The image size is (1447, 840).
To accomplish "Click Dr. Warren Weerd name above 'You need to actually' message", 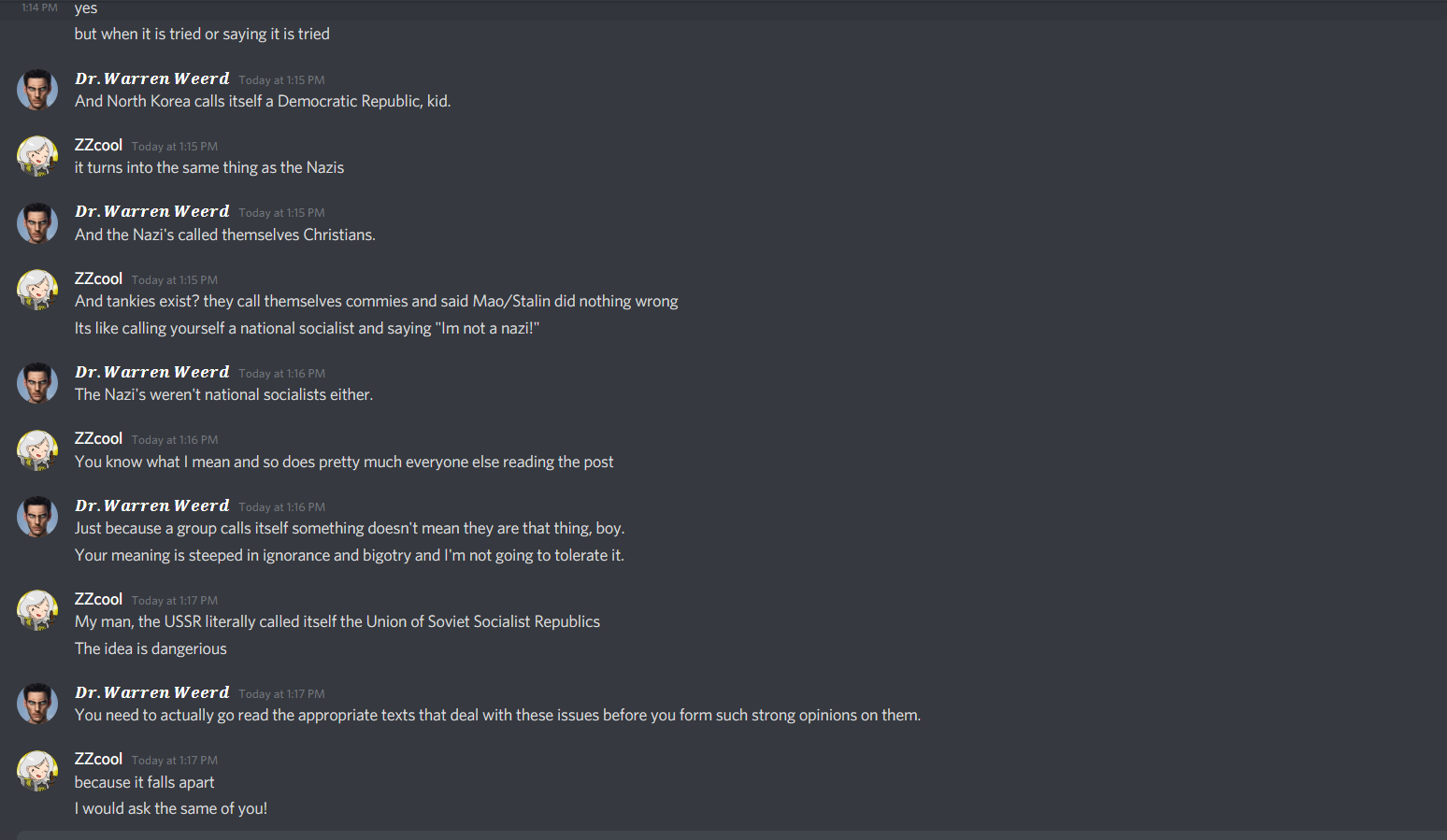I will 152,692.
